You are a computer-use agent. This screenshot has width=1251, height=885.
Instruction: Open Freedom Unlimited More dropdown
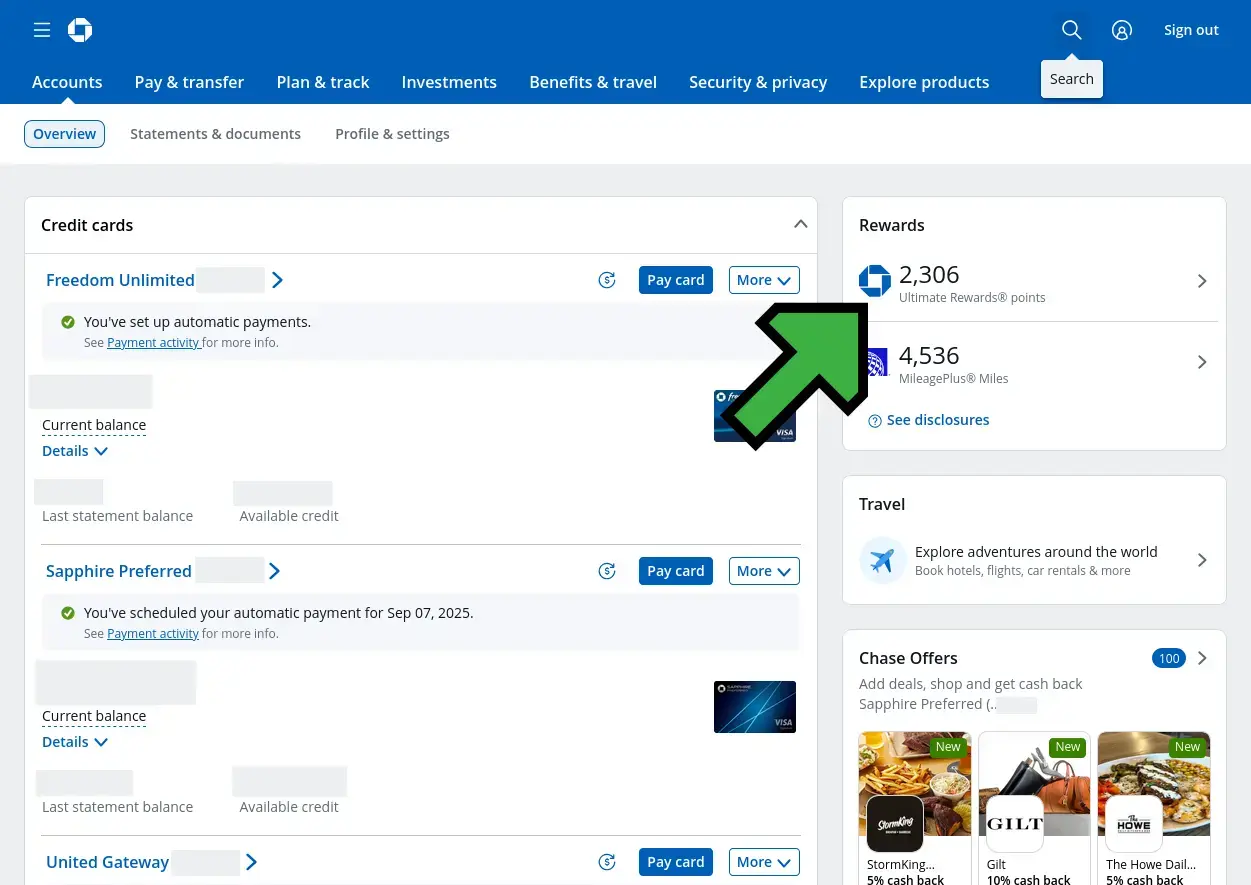pos(764,280)
